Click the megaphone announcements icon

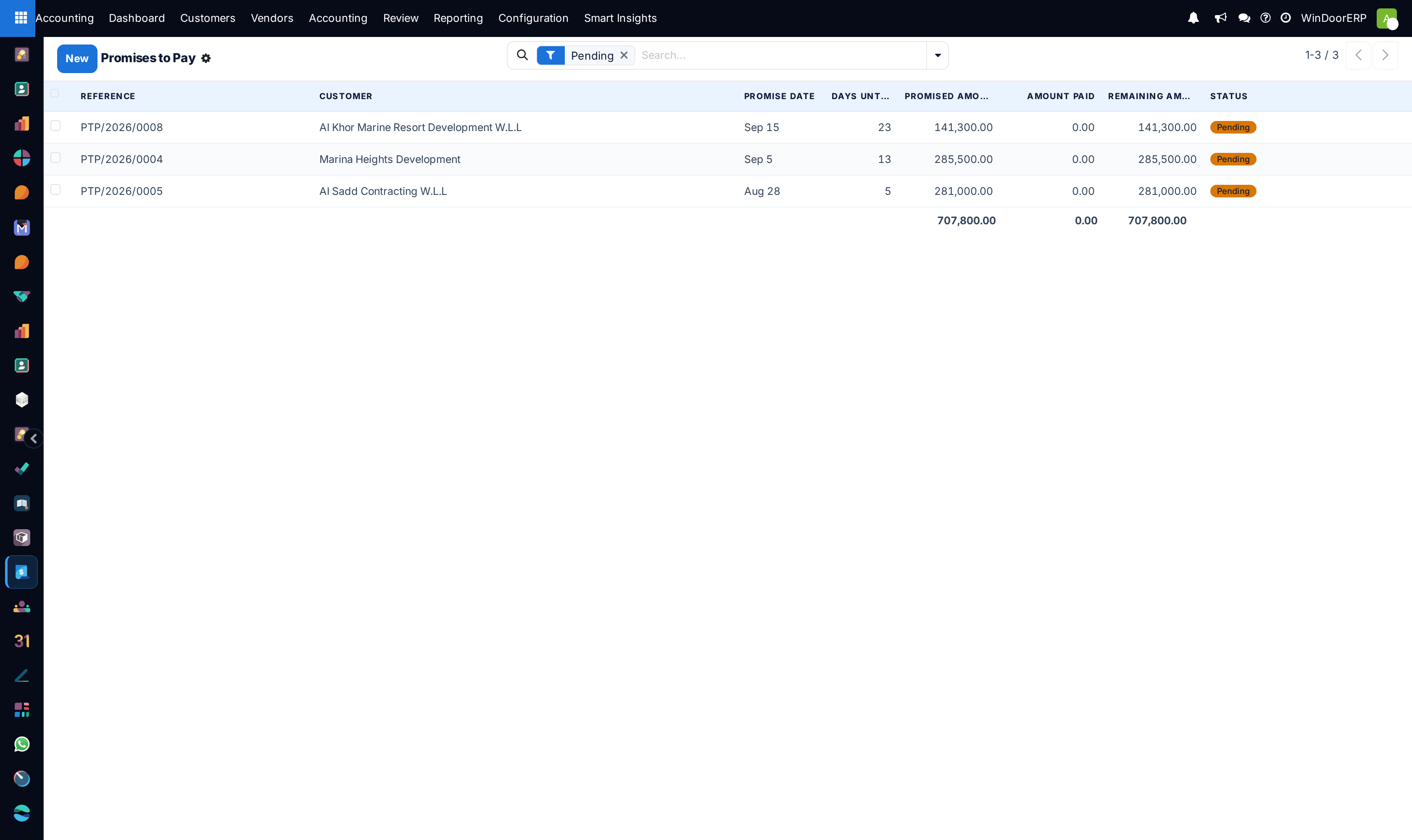point(1220,18)
